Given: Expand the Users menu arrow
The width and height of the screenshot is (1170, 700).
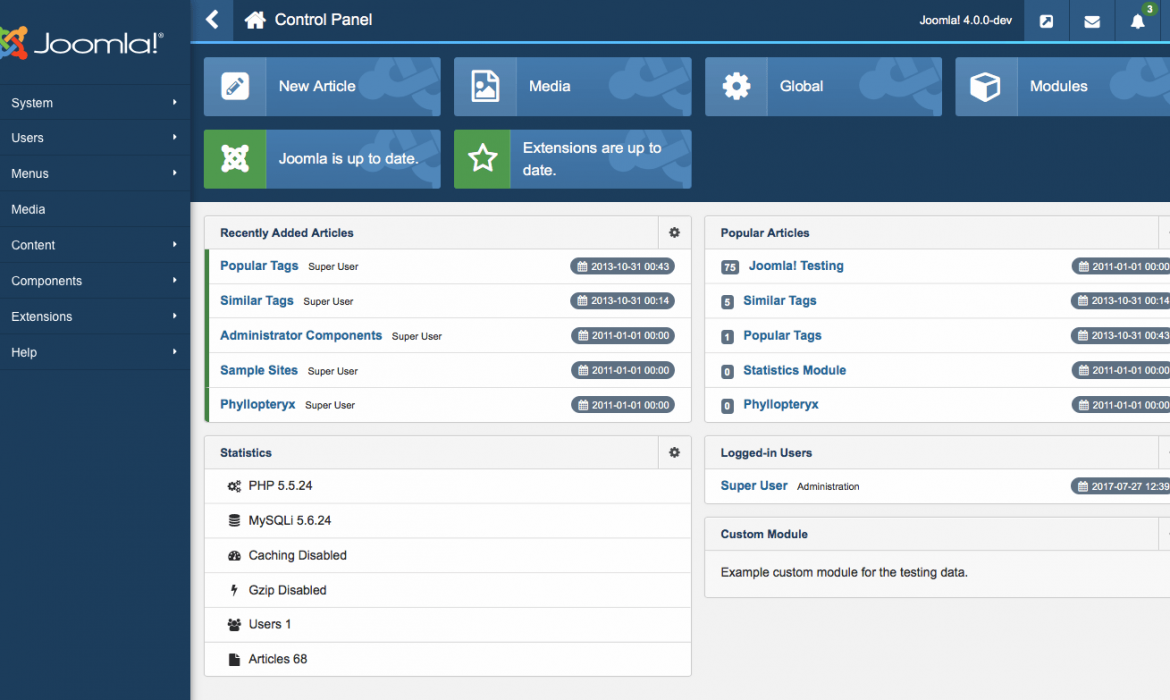Looking at the screenshot, I should [x=175, y=137].
